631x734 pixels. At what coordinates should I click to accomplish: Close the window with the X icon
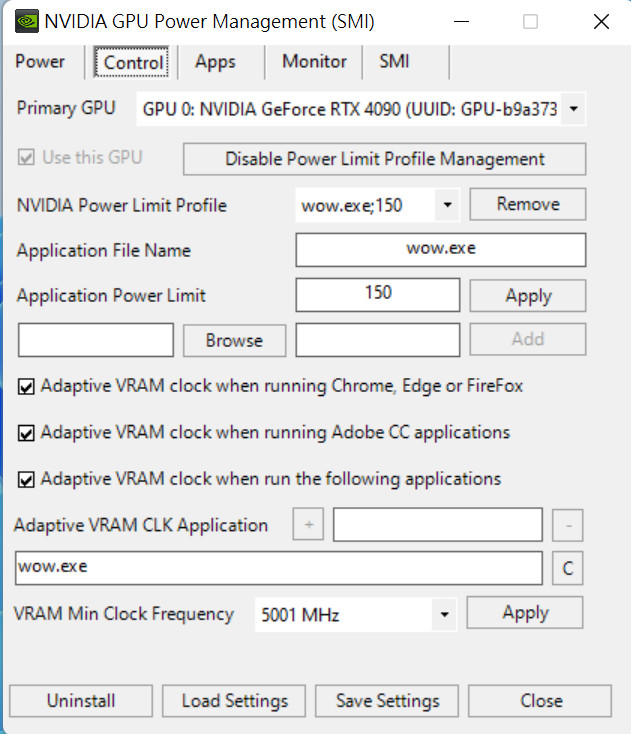coord(601,22)
